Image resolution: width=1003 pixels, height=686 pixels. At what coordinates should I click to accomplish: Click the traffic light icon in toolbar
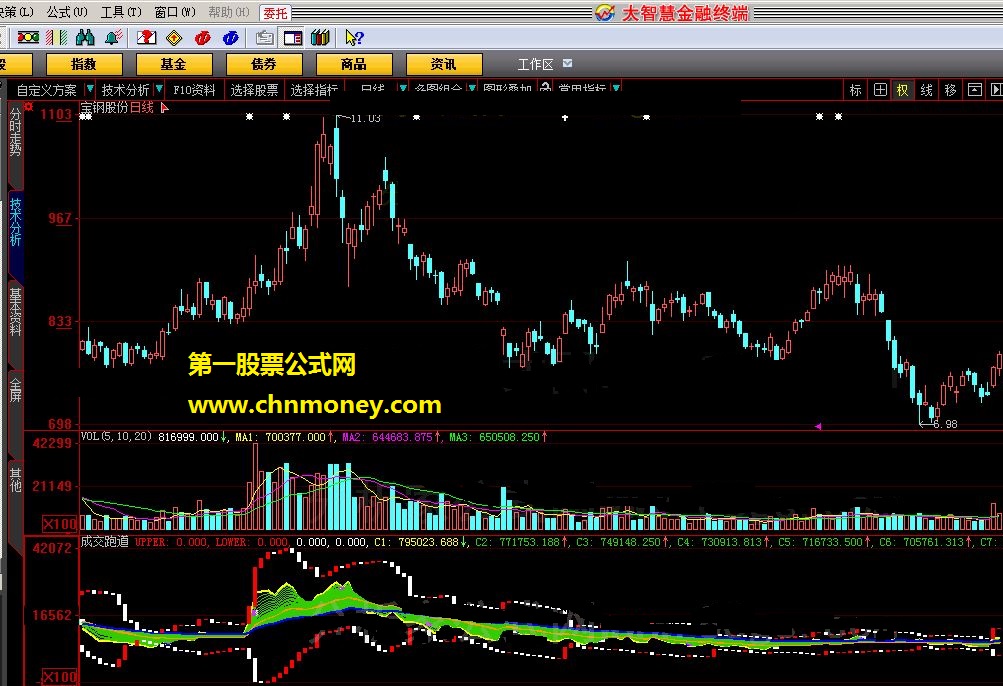pyautogui.click(x=28, y=38)
